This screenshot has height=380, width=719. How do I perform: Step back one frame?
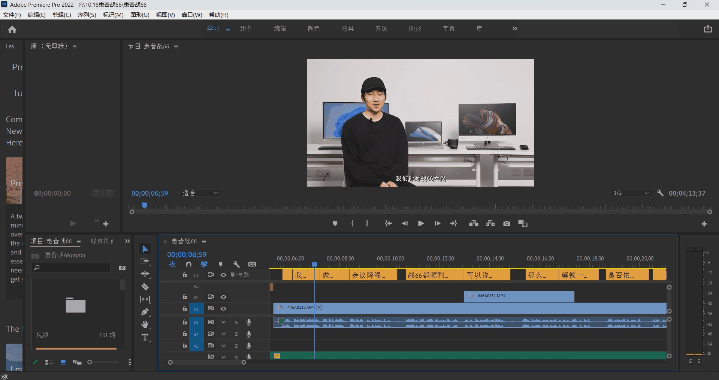[405, 223]
